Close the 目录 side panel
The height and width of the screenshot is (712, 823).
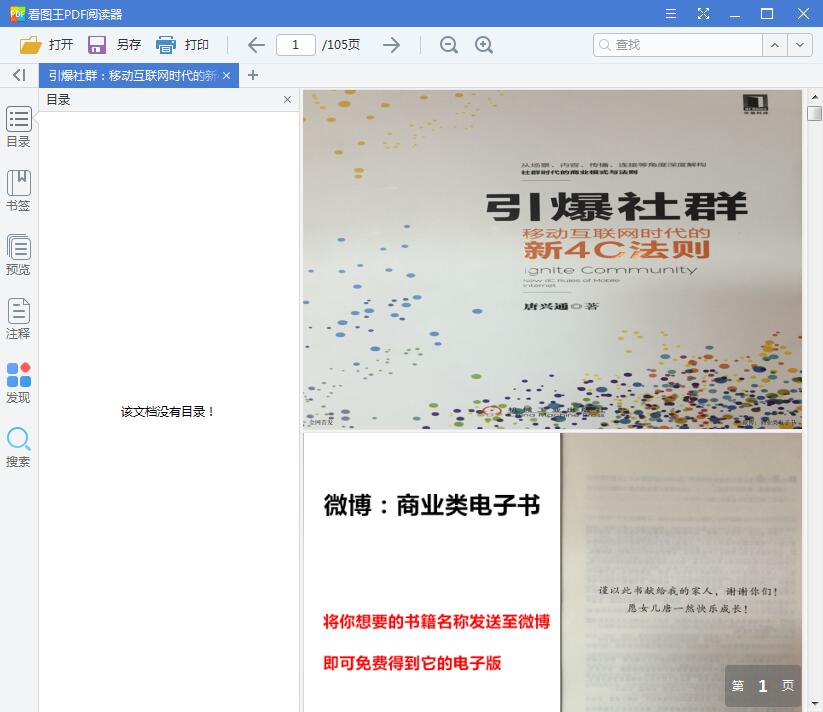287,100
